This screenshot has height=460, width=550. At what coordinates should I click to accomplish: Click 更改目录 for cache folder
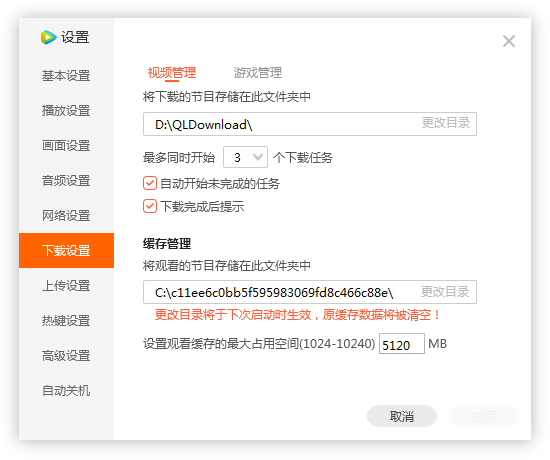click(445, 292)
